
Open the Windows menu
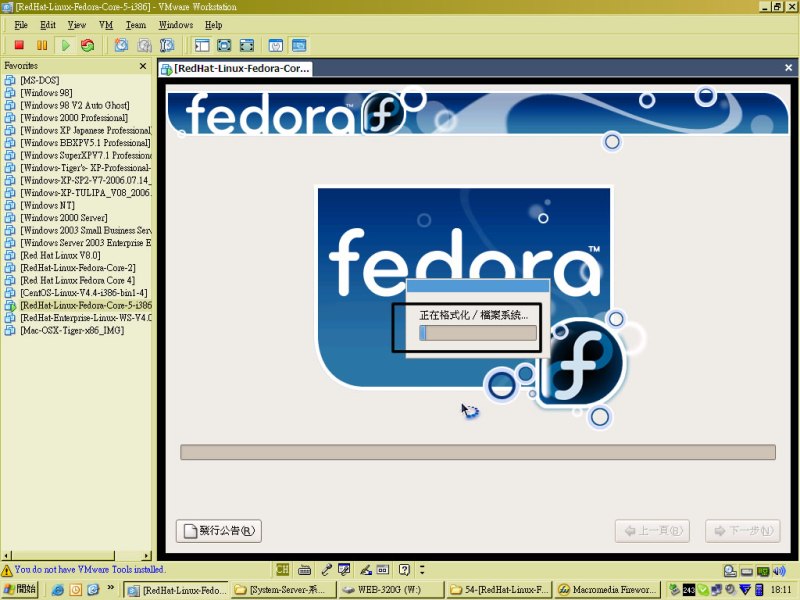point(176,25)
